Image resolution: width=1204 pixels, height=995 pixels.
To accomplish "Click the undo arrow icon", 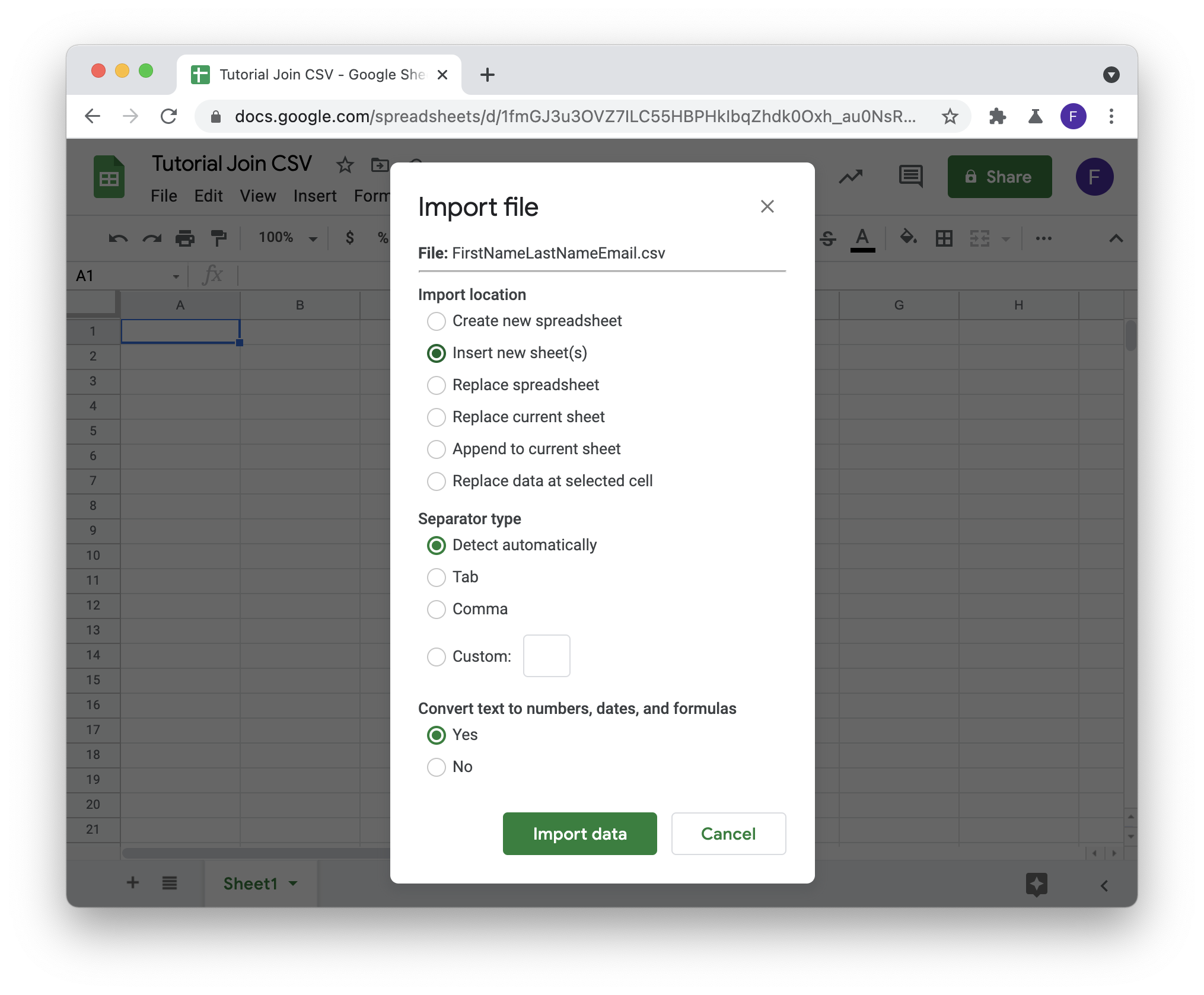I will (113, 237).
